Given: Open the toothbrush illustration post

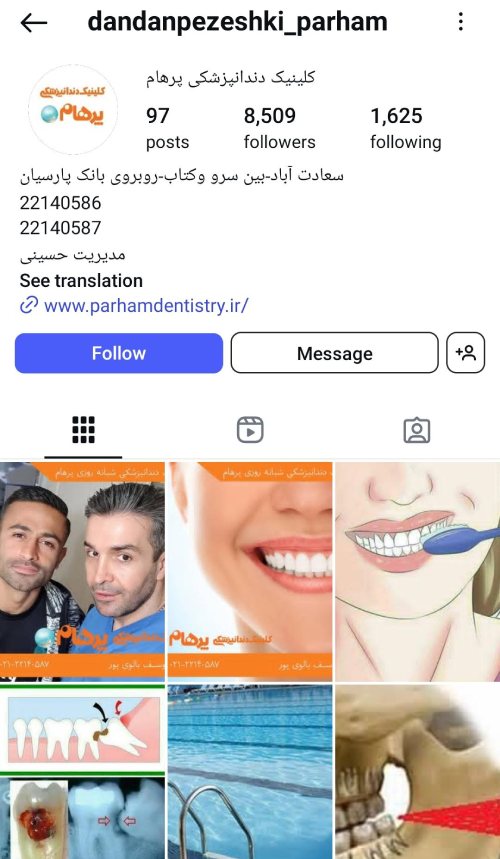Looking at the screenshot, I should pos(418,572).
